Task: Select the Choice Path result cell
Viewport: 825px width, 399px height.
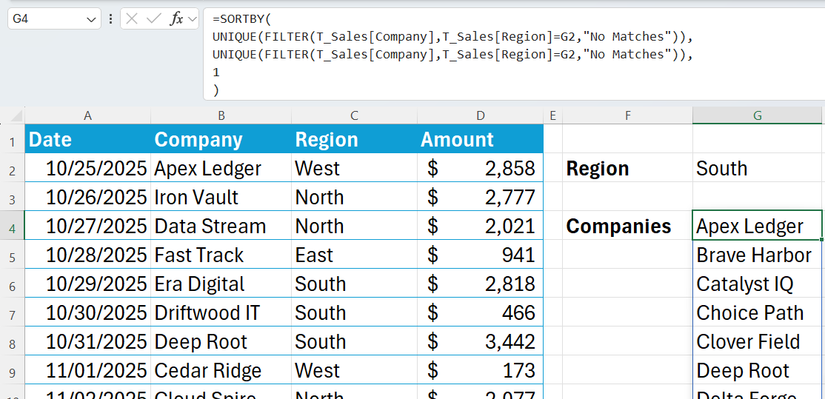Action: 757,313
